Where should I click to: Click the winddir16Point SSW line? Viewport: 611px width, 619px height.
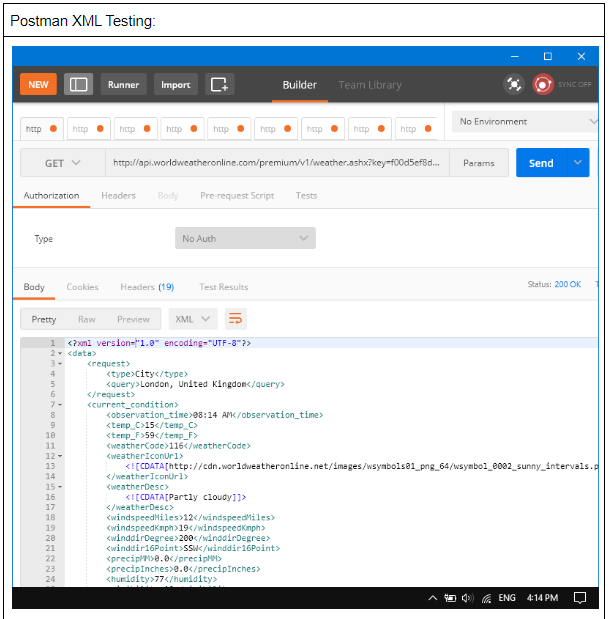(193, 548)
